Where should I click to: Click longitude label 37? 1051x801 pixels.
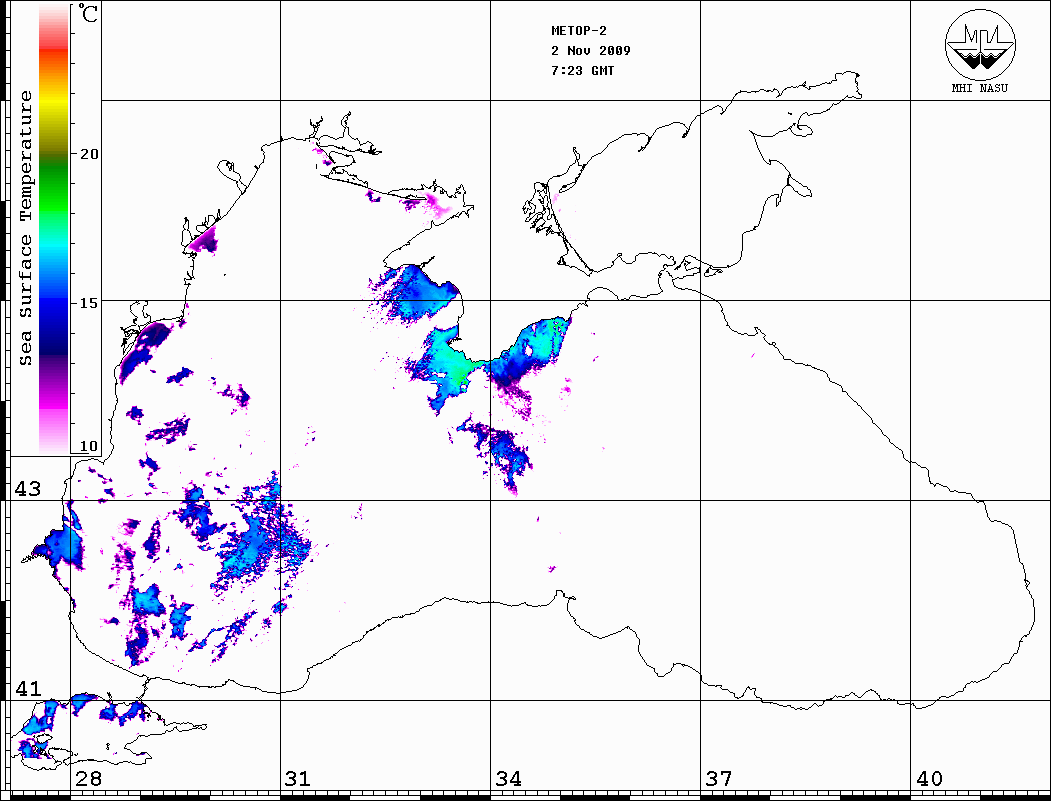coord(719,779)
